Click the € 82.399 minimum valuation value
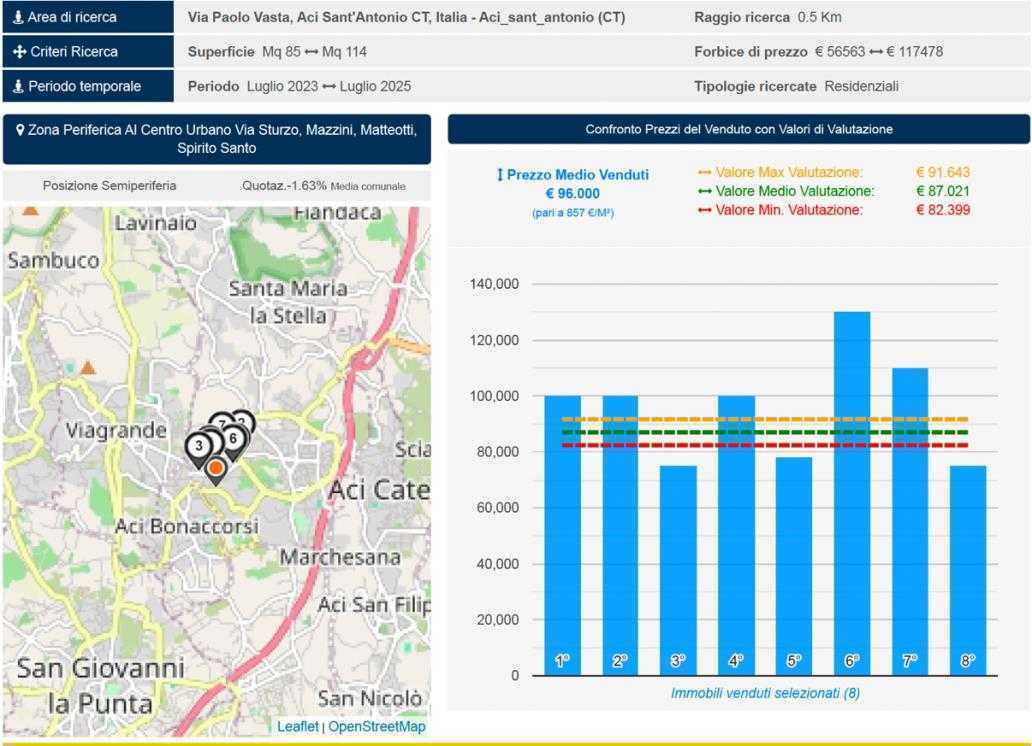This screenshot has width=1032, height=746. click(x=942, y=211)
